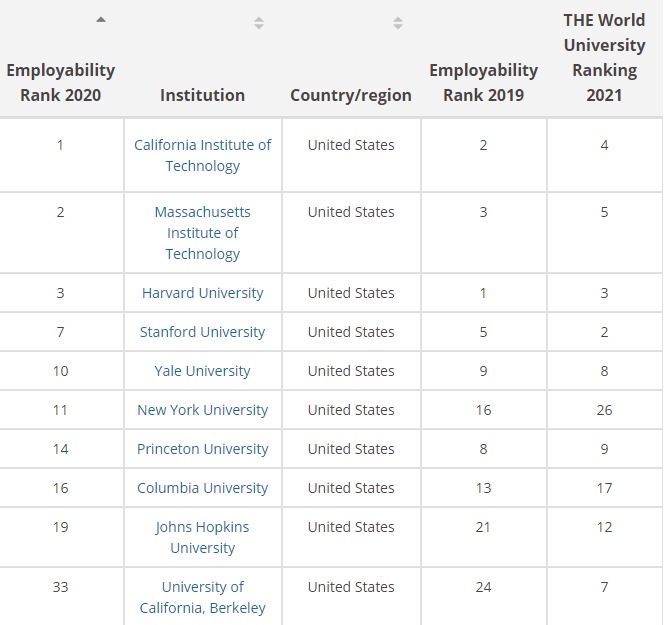Click the Institution column header text

coord(202,95)
